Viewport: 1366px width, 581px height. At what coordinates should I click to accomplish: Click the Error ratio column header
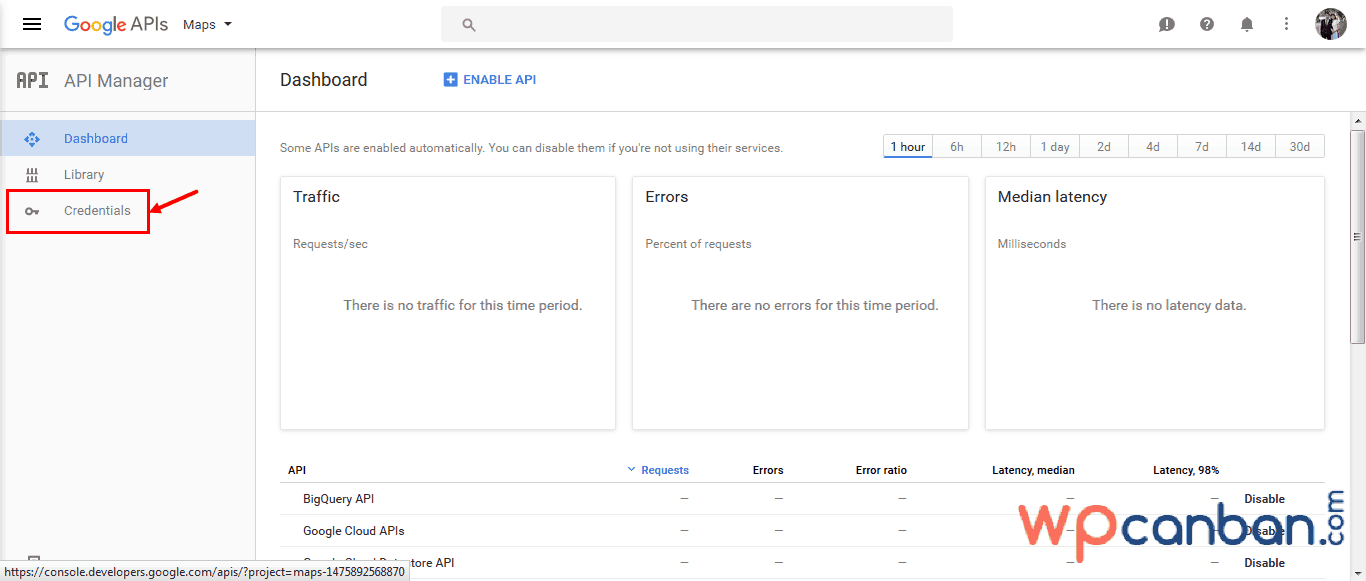(x=881, y=470)
